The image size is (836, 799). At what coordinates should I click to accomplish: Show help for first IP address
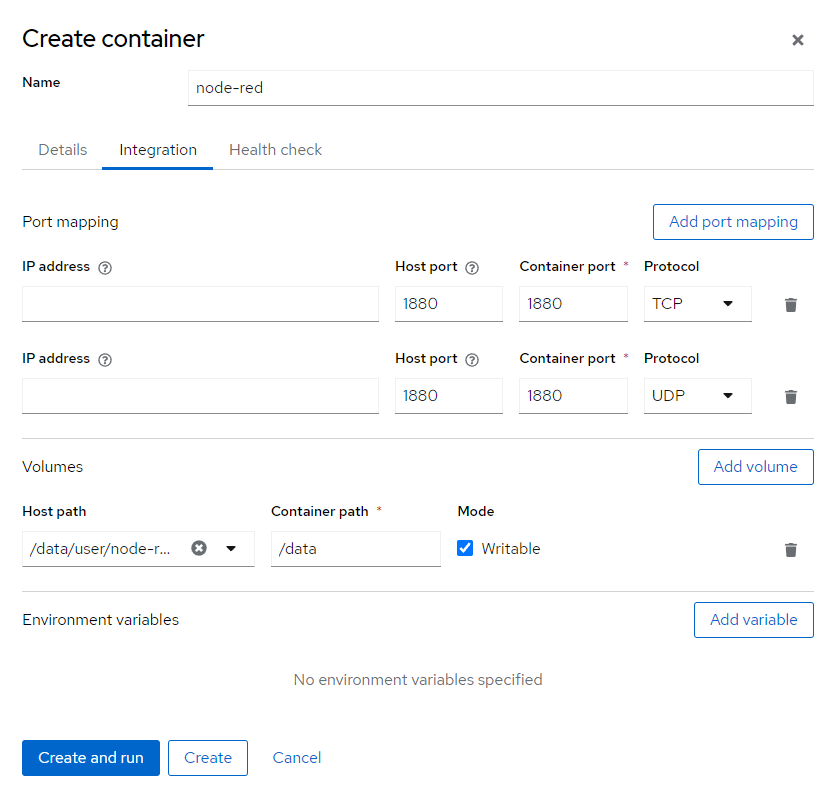point(106,268)
